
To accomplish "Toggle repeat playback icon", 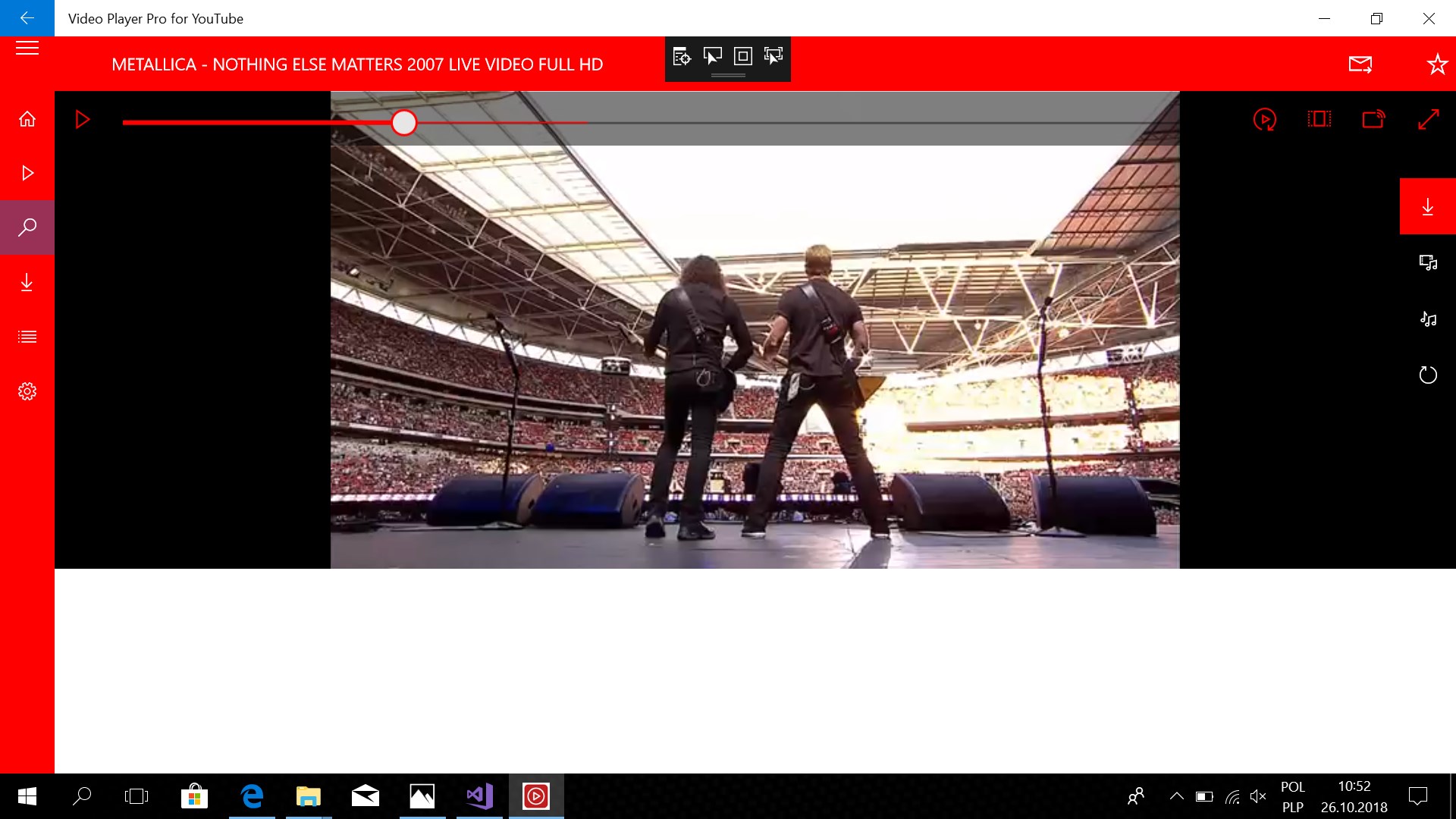I will [1265, 119].
